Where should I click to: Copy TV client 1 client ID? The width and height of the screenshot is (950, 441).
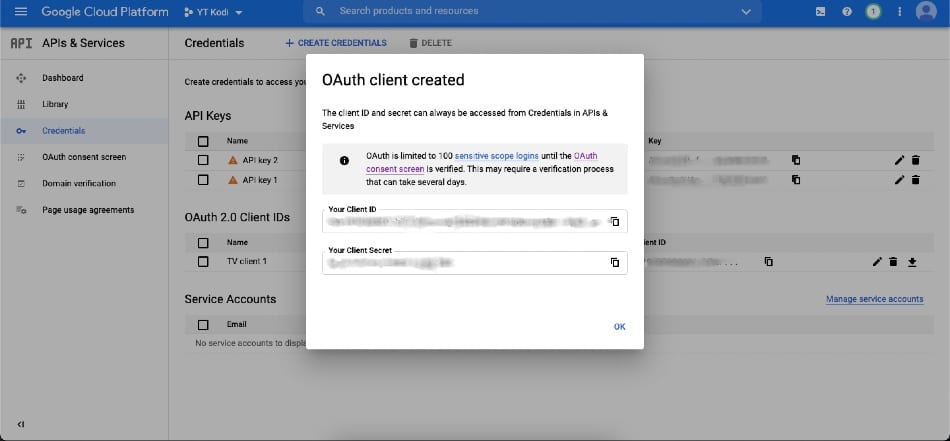point(768,262)
